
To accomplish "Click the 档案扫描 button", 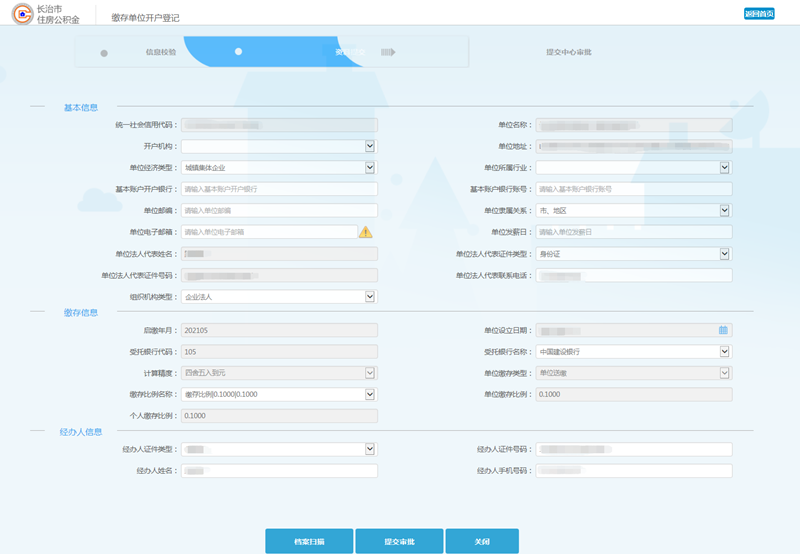I will click(x=309, y=541).
